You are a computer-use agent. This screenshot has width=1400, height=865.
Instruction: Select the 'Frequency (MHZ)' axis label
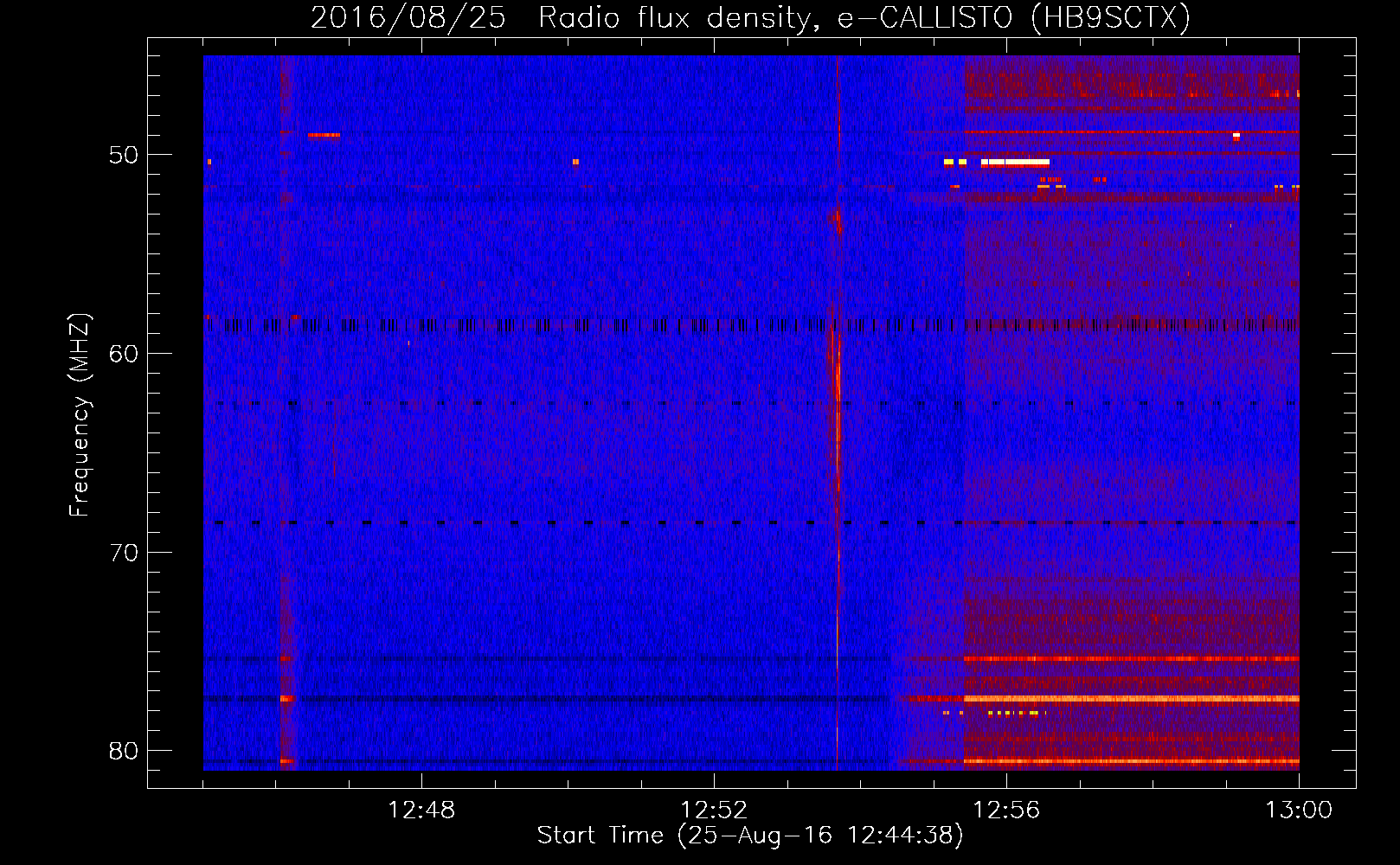tap(79, 415)
